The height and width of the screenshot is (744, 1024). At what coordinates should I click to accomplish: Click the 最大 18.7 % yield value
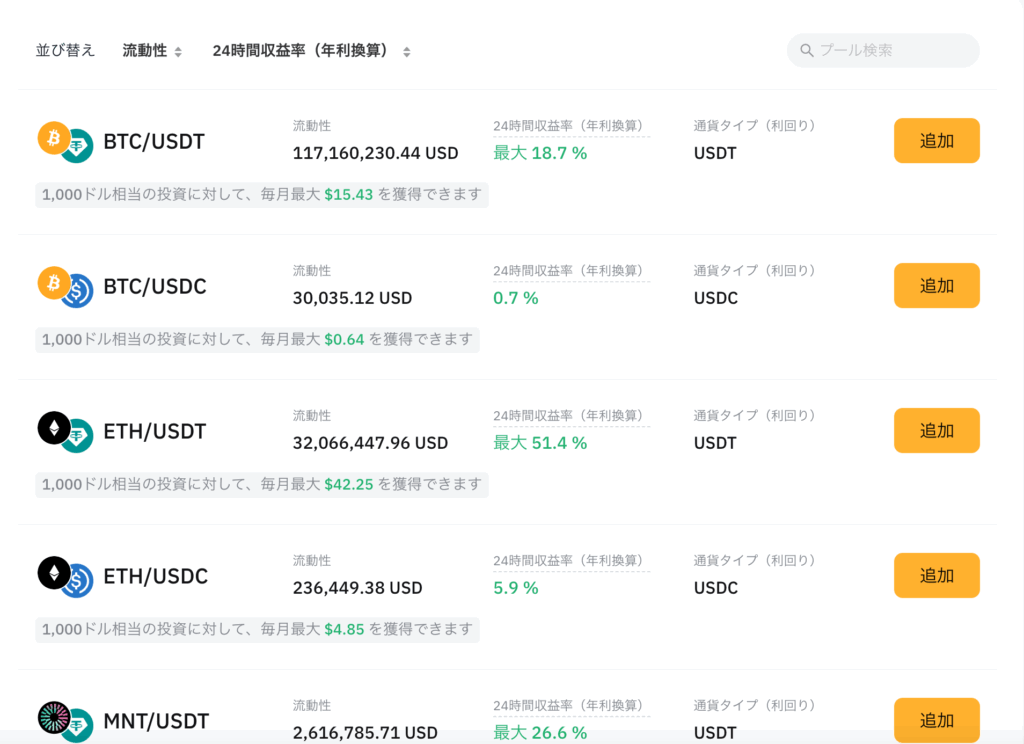click(540, 154)
